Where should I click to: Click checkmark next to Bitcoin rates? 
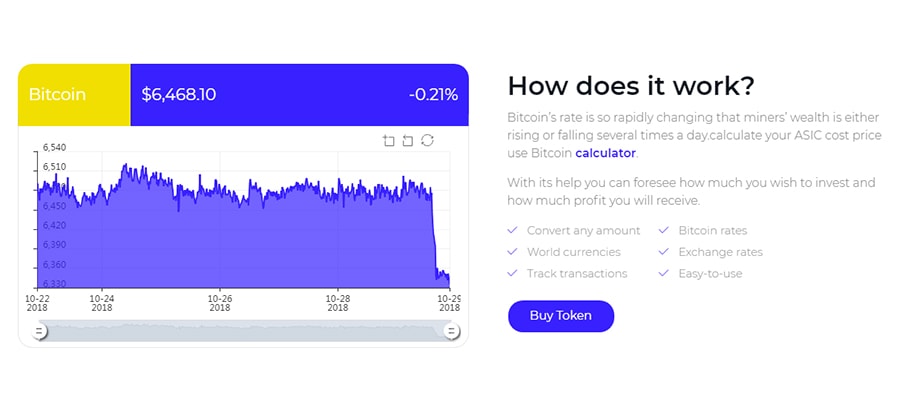point(664,230)
